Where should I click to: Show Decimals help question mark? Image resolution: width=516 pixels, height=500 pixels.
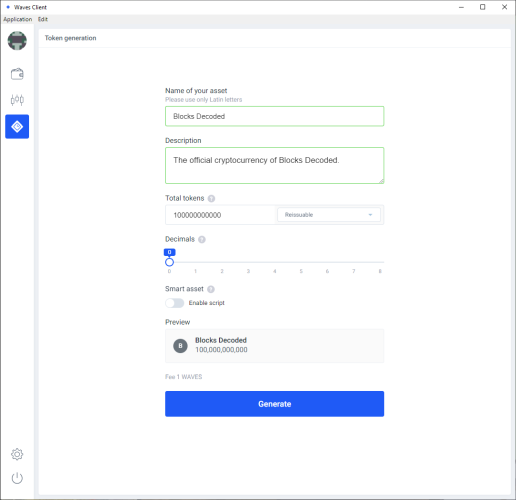[202, 239]
